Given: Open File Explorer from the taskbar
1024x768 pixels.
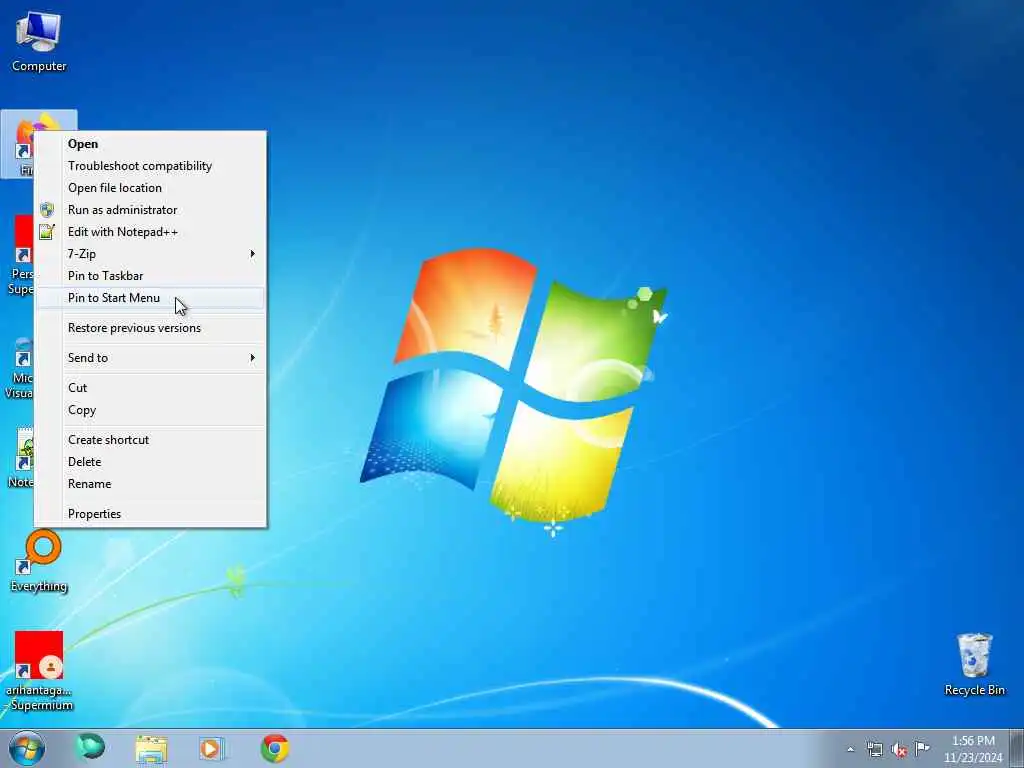Looking at the screenshot, I should (152, 748).
